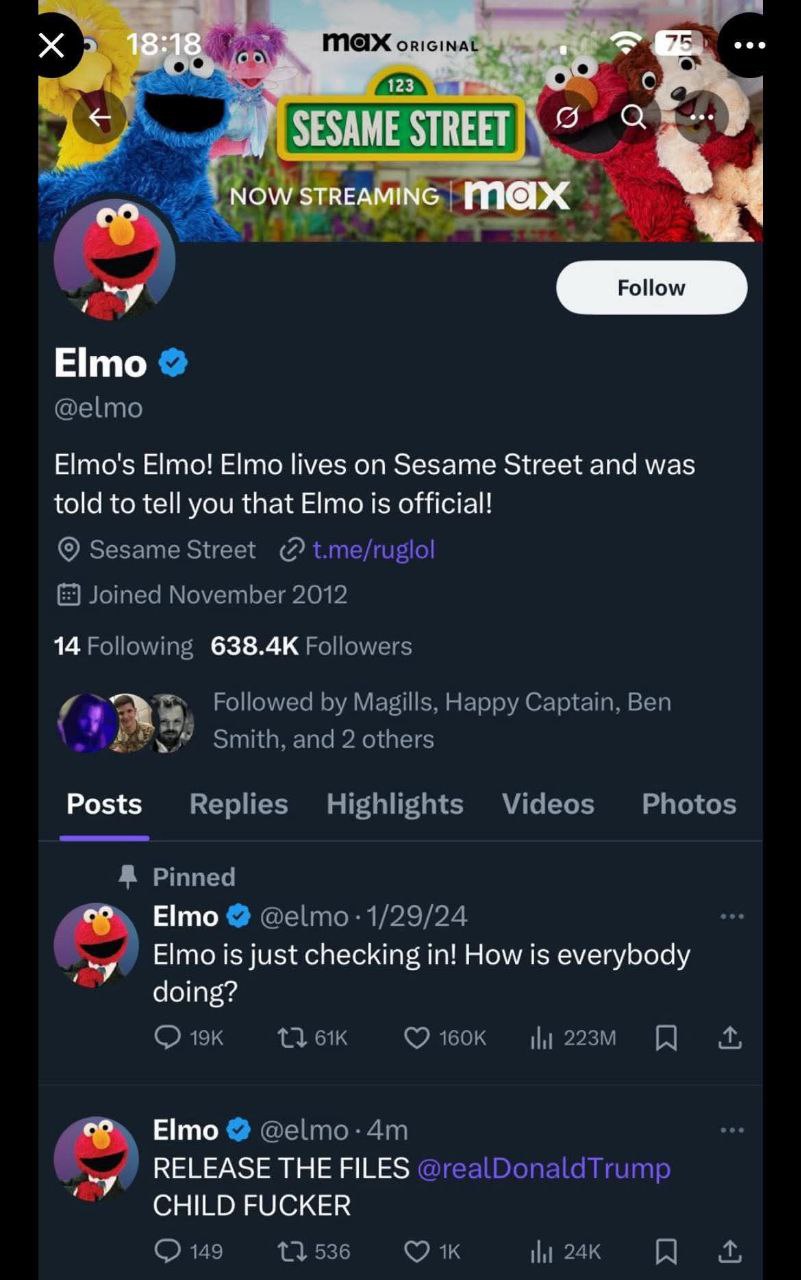
Task: Switch to the Highlights tab
Action: coord(395,804)
